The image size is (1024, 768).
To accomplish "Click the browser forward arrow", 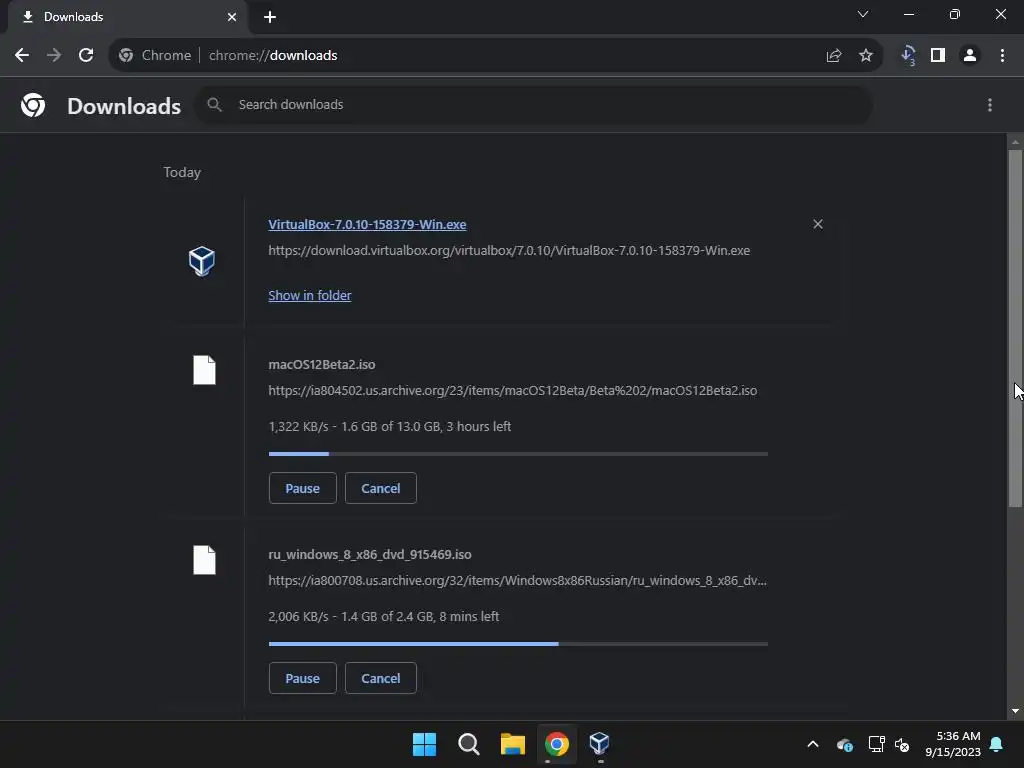I will [54, 56].
